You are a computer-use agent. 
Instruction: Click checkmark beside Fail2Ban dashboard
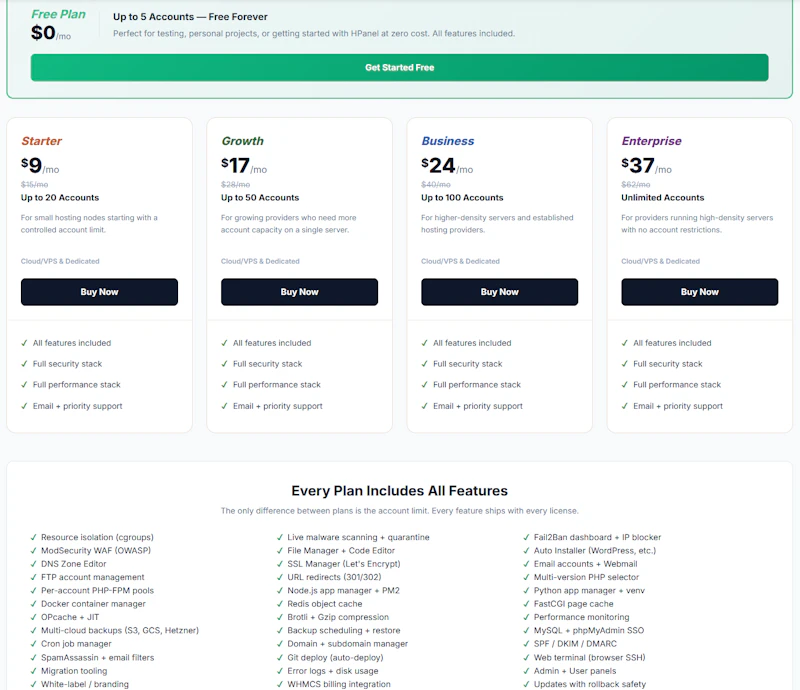click(526, 537)
